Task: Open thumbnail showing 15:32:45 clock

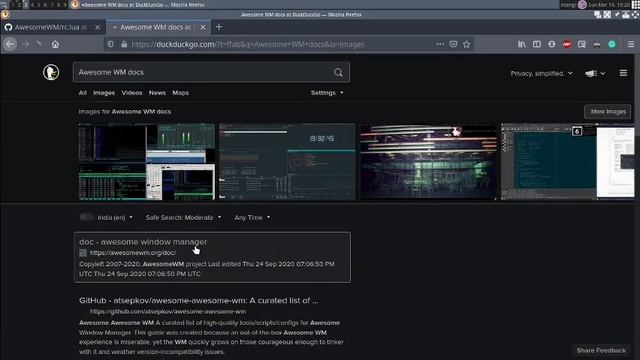Action: tap(287, 162)
